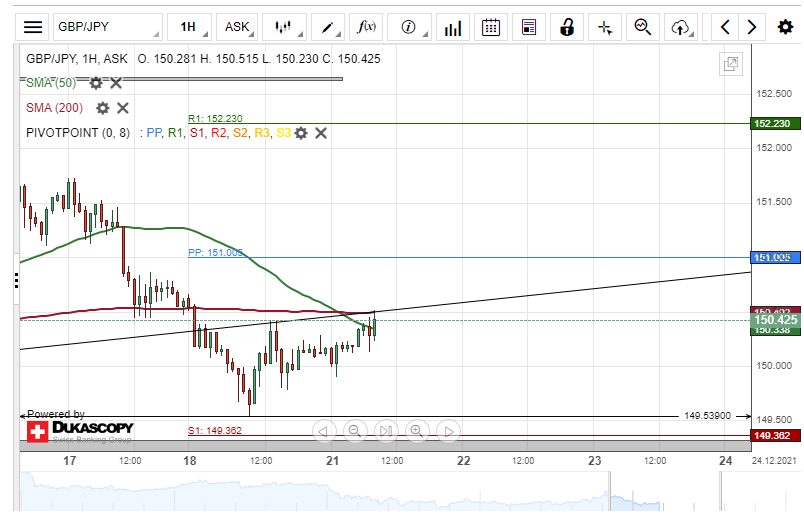Image resolution: width=804 pixels, height=521 pixels.
Task: Open the GBP/JPY instrument selector
Action: click(107, 27)
